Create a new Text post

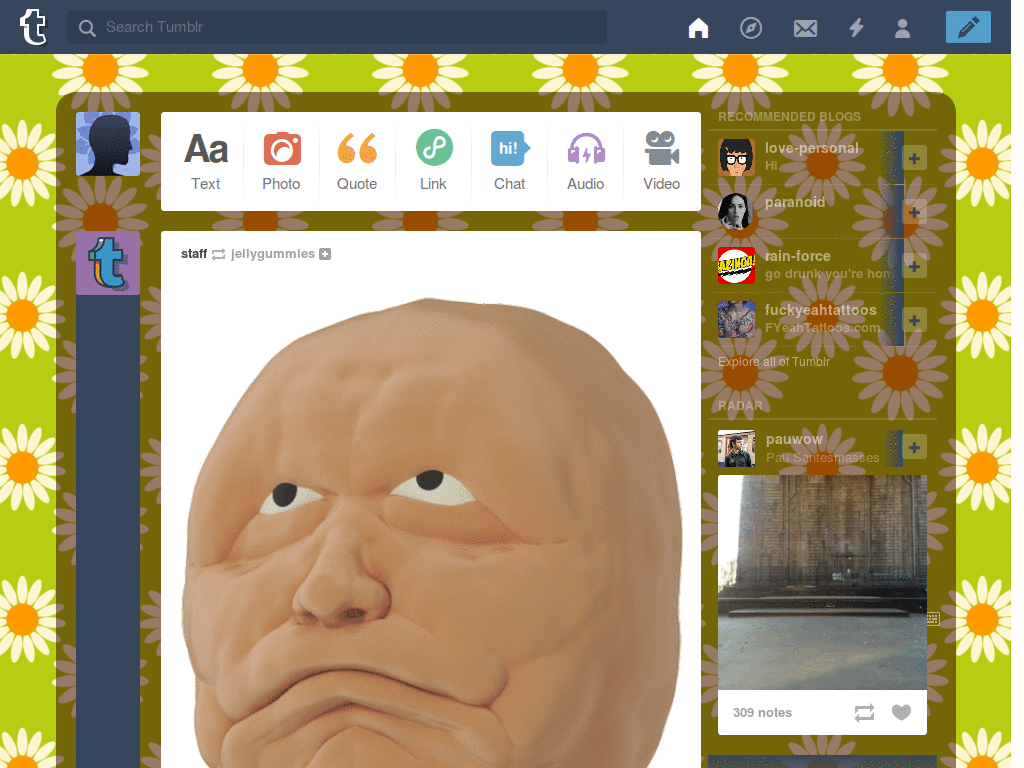point(206,161)
